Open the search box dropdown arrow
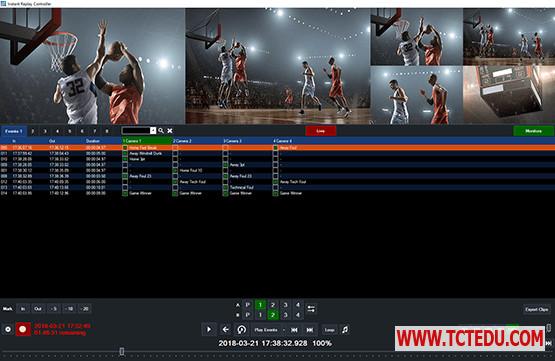This screenshot has height=361, width=555. tap(153, 131)
